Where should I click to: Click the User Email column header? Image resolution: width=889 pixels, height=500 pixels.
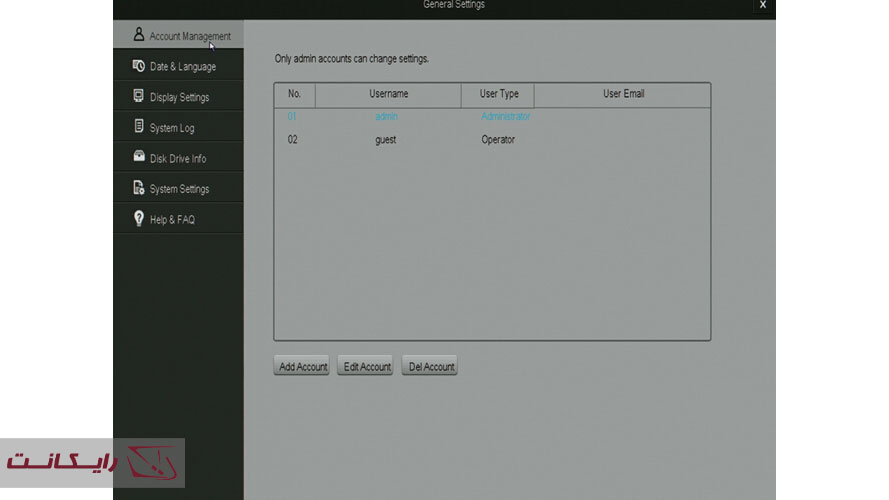623,94
